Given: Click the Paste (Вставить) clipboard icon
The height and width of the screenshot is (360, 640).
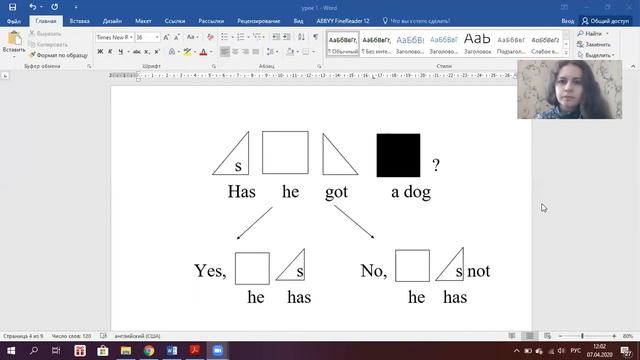Looking at the screenshot, I should 14,38.
